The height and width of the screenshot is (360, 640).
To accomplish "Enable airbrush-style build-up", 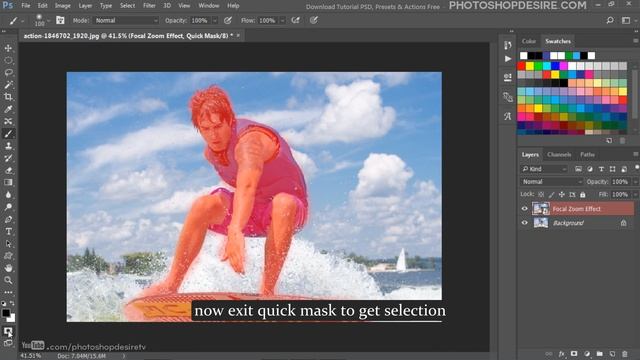I will (x=296, y=20).
